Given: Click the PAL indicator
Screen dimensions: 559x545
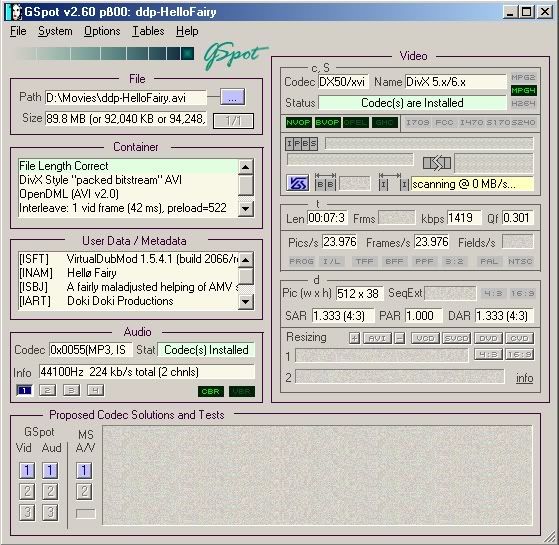Looking at the screenshot, I should pos(489,261).
